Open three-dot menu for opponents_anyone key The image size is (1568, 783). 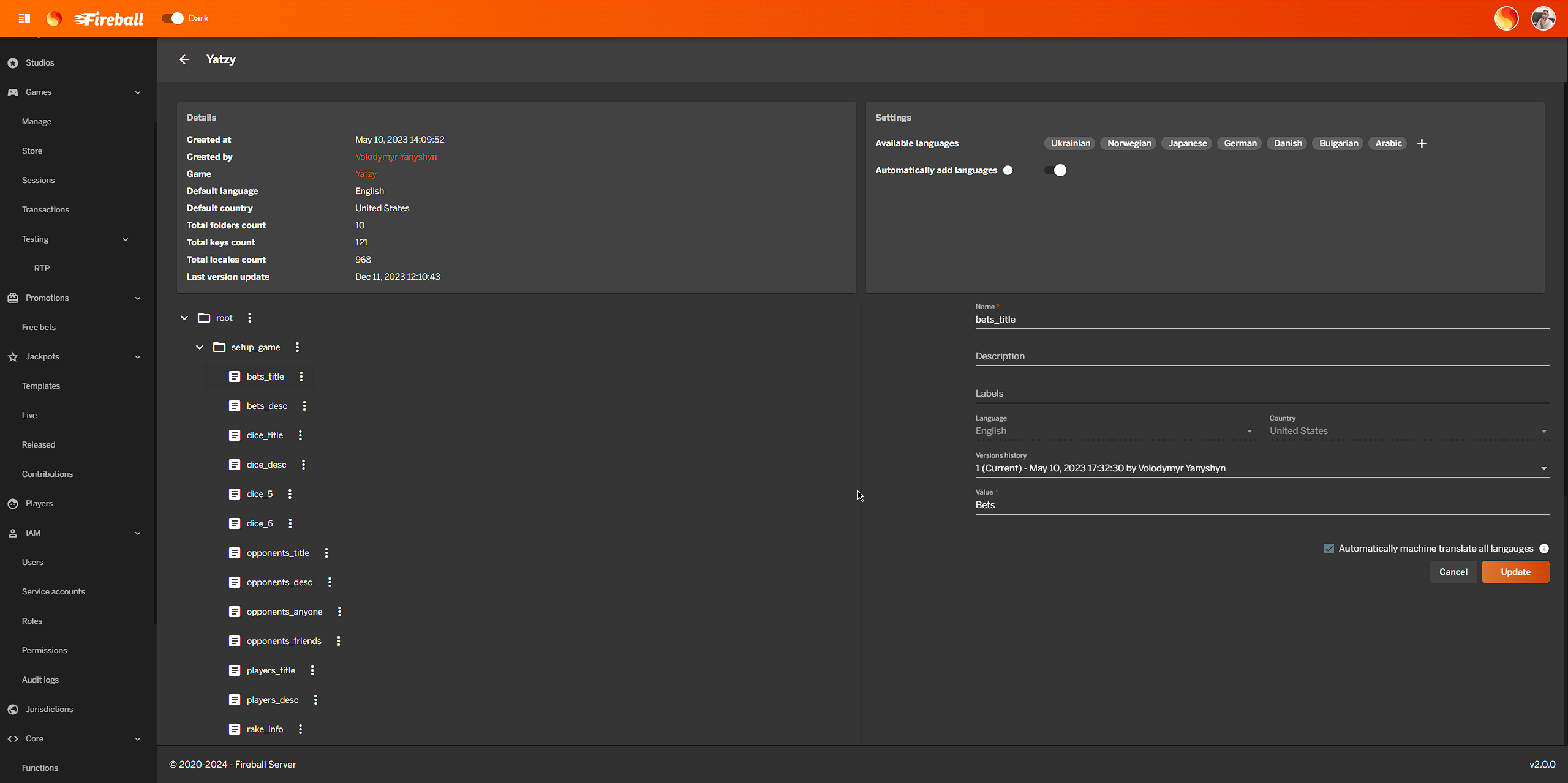[339, 612]
